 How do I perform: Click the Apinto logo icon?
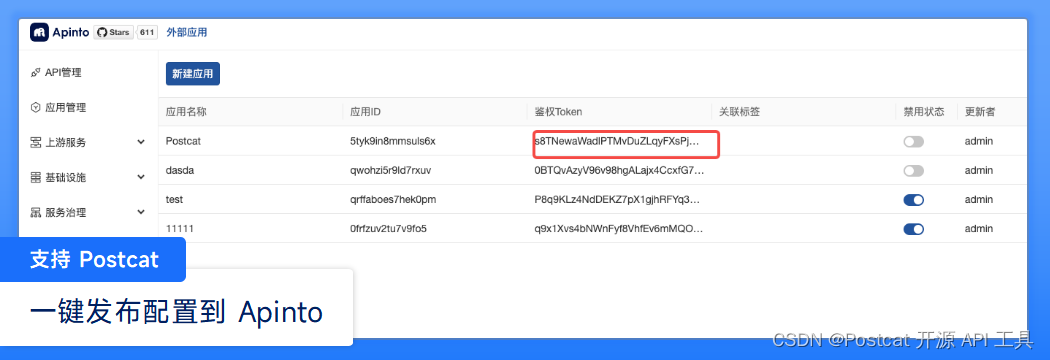pyautogui.click(x=40, y=32)
